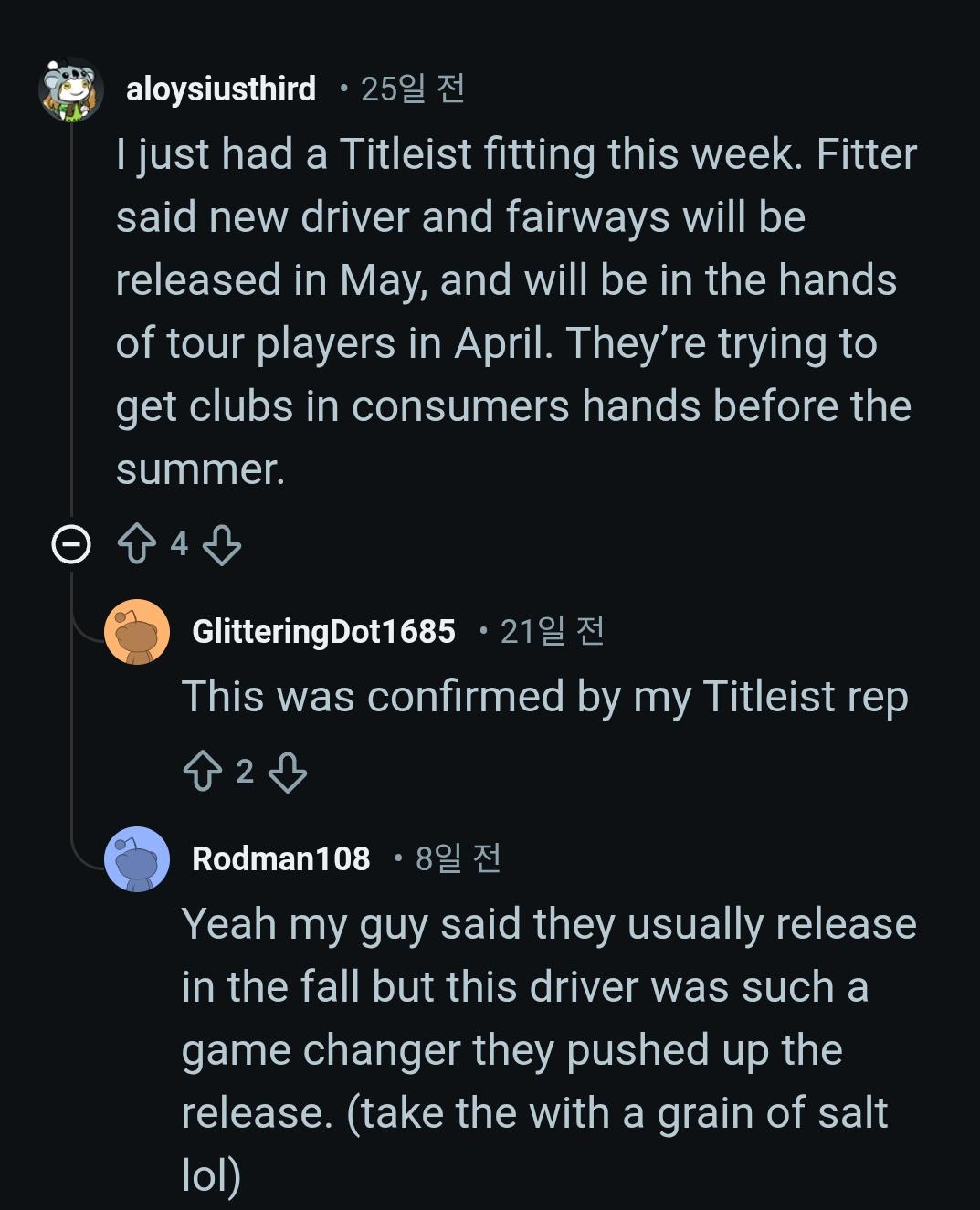Upvote GlitteringDot1685's reply
The width and height of the screenshot is (980, 1210).
tap(203, 772)
